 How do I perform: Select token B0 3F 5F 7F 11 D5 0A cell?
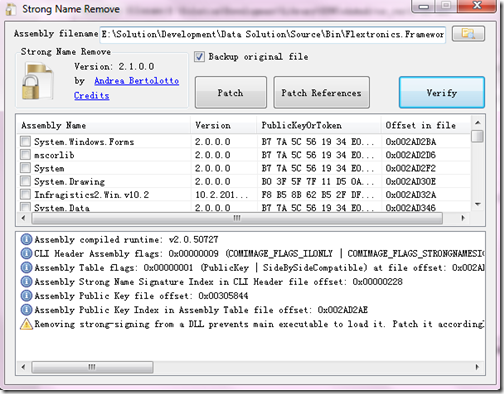click(317, 181)
